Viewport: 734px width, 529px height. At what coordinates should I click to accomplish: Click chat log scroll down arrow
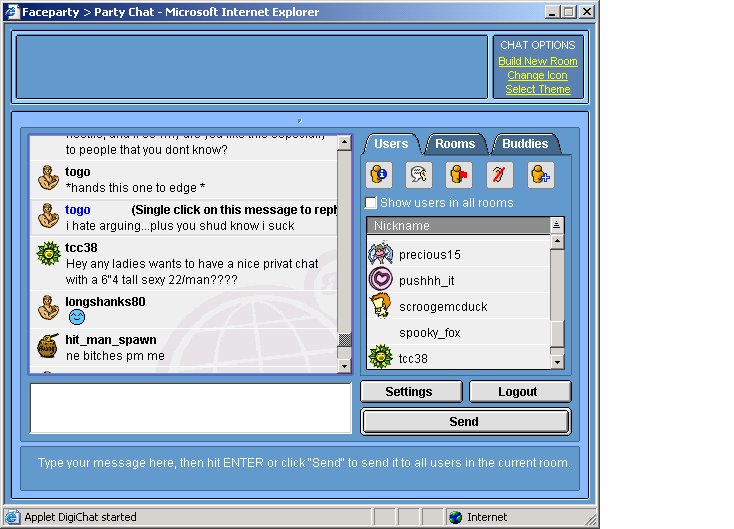point(345,366)
